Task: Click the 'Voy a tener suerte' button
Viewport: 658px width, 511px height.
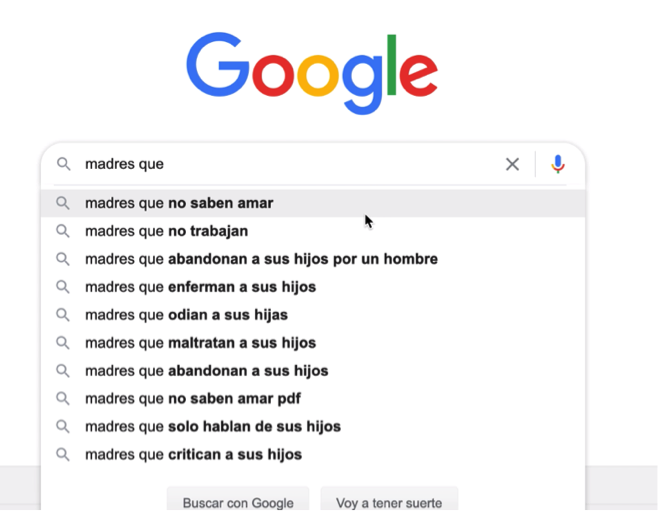Action: tap(389, 501)
